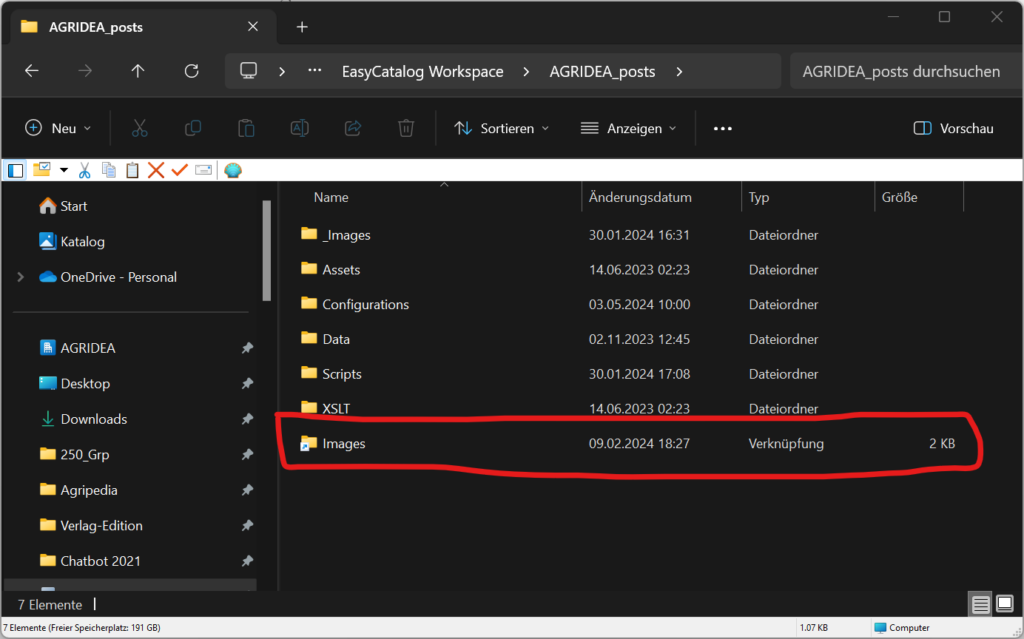Paste using the dark command bar clipboard
The height and width of the screenshot is (639, 1024).
246,128
